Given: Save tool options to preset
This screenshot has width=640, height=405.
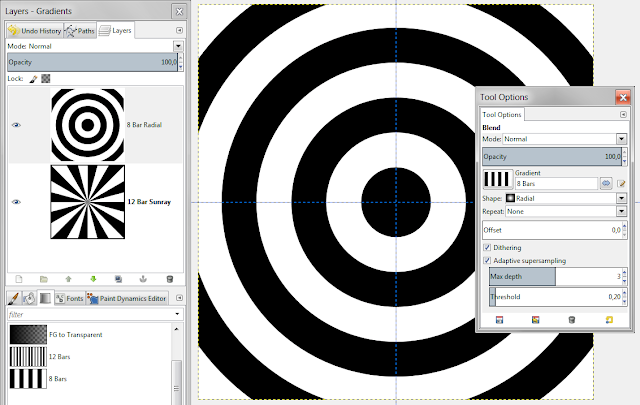Looking at the screenshot, I should 499,320.
